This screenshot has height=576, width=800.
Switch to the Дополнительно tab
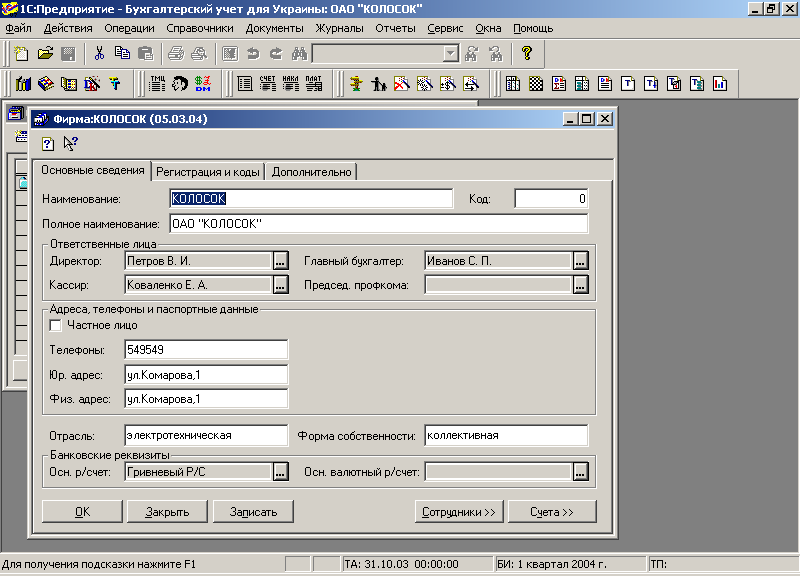(x=311, y=172)
